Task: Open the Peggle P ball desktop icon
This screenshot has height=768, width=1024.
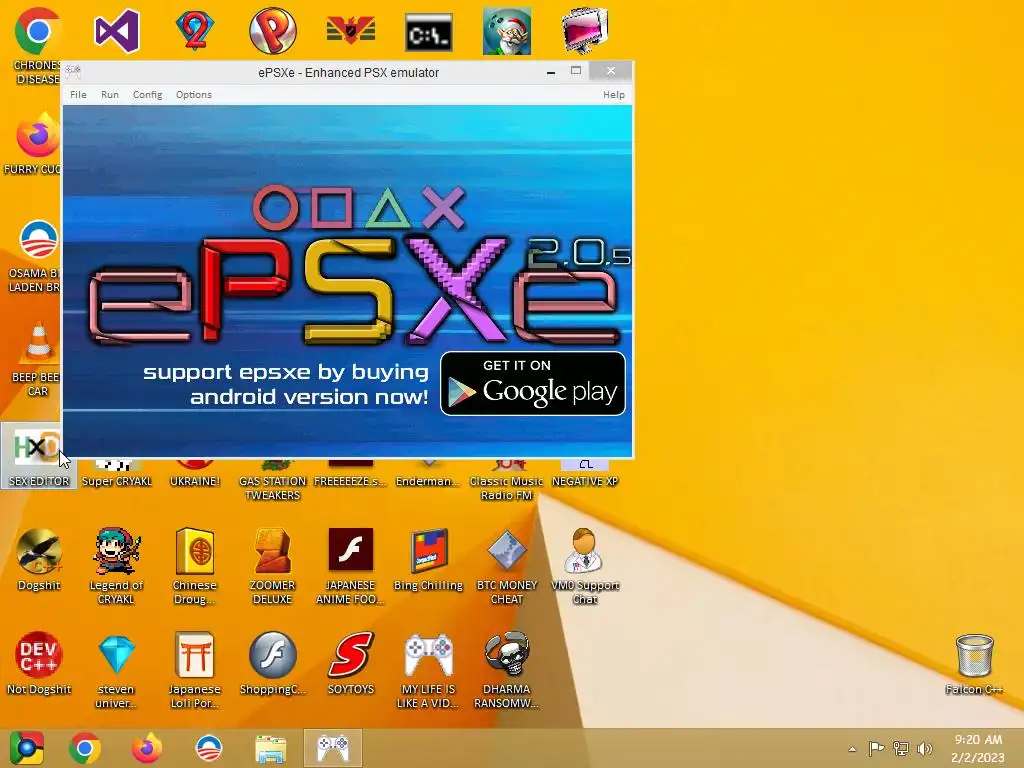Action: pos(272,31)
